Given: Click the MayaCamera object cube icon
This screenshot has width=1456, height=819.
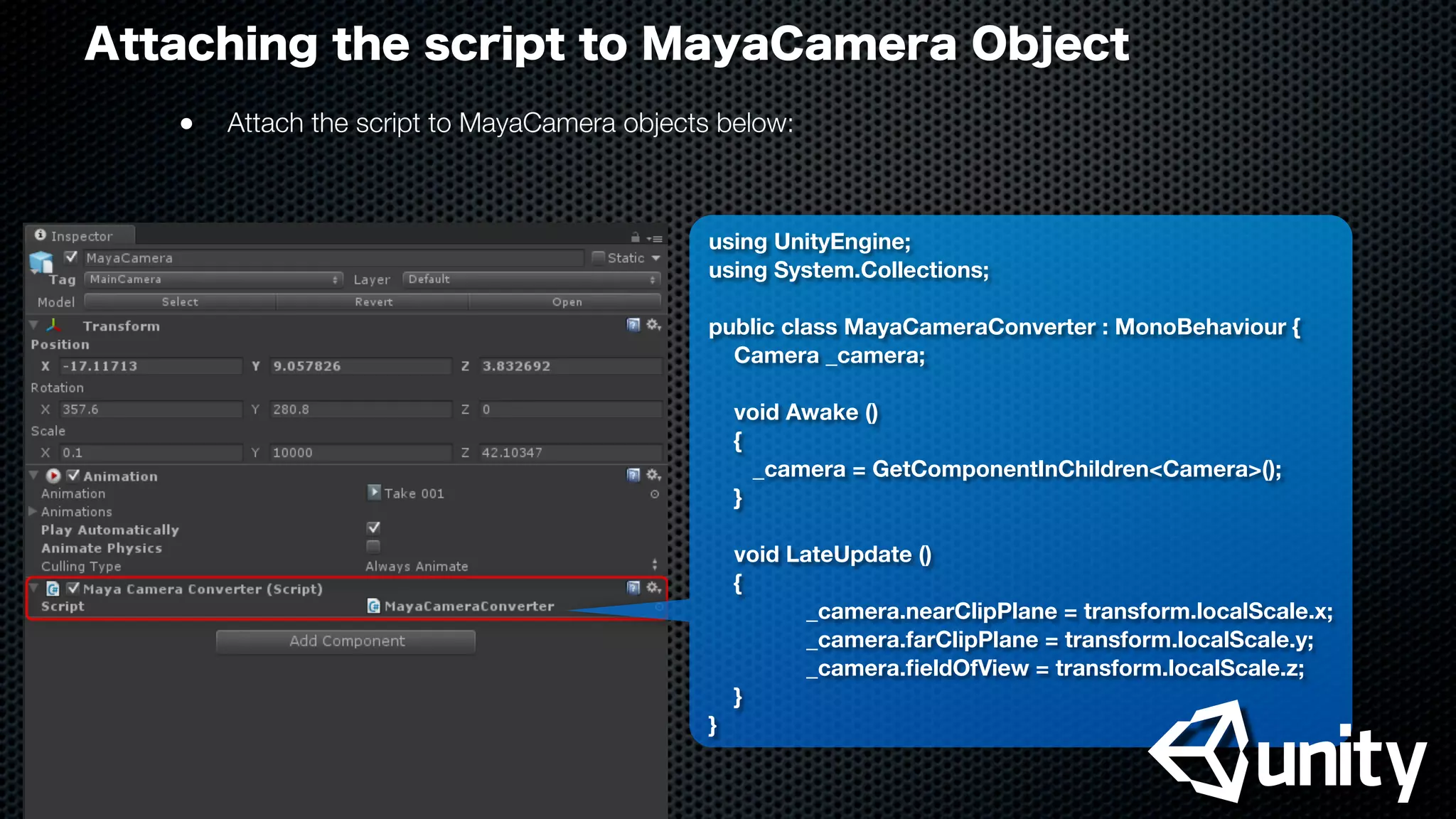Looking at the screenshot, I should click(x=41, y=263).
